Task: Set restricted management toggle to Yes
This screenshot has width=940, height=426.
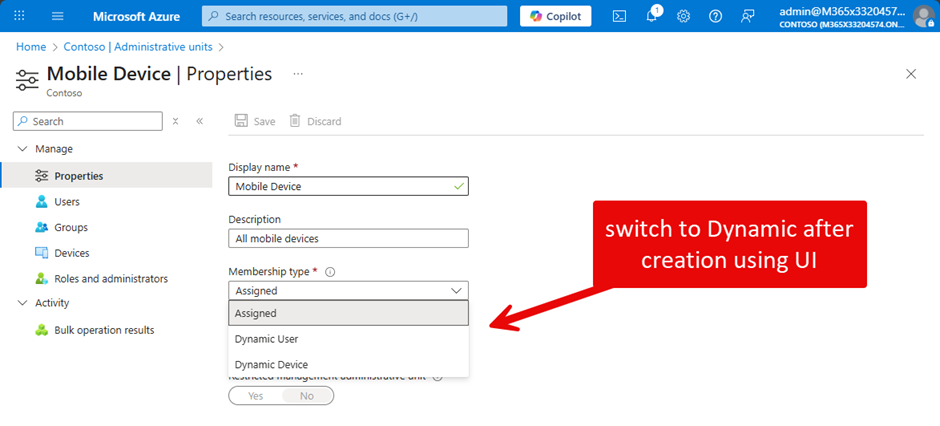Action: point(255,396)
